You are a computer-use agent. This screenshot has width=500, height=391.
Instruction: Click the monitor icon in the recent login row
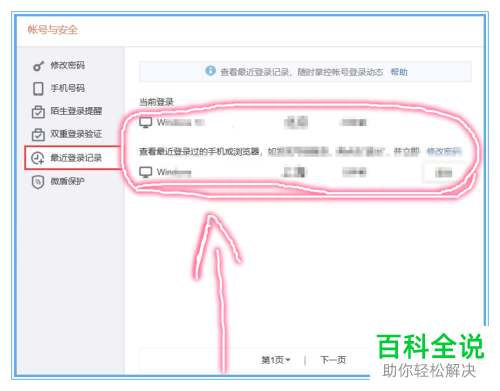(x=146, y=172)
